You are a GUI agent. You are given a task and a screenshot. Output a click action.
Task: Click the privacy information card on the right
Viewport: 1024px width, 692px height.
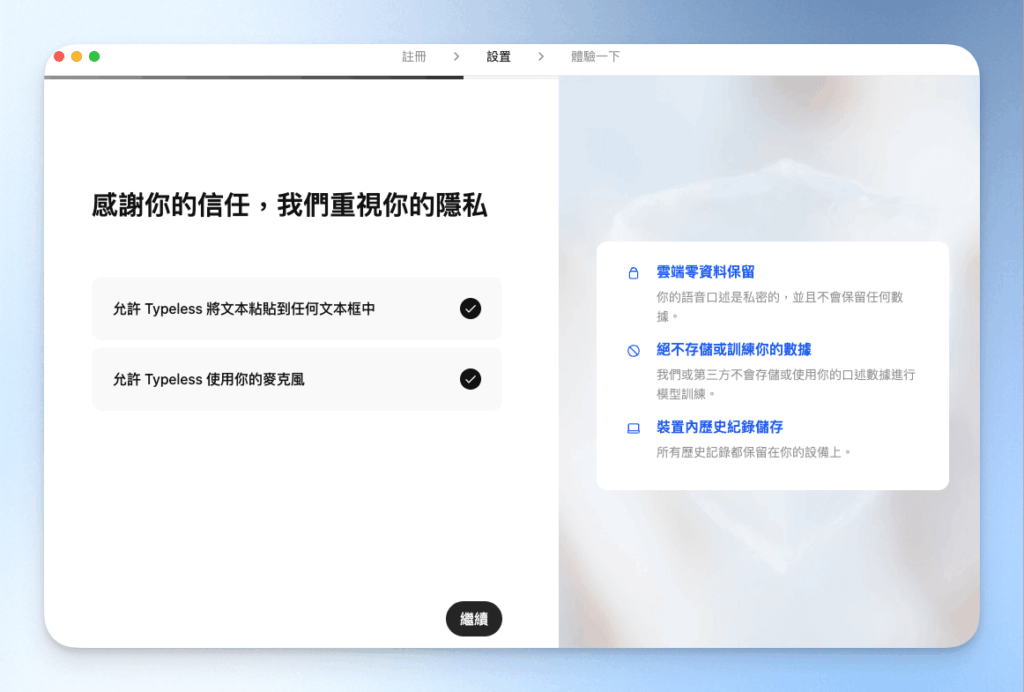click(773, 365)
